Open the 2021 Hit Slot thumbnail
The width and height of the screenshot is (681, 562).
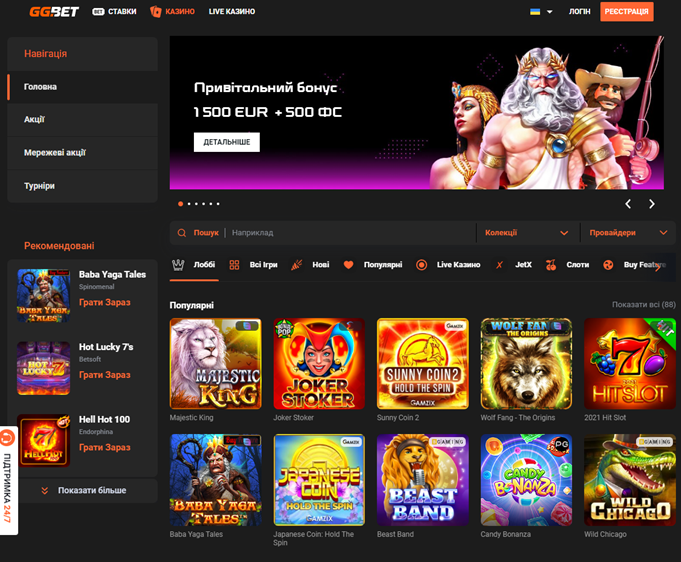(630, 364)
